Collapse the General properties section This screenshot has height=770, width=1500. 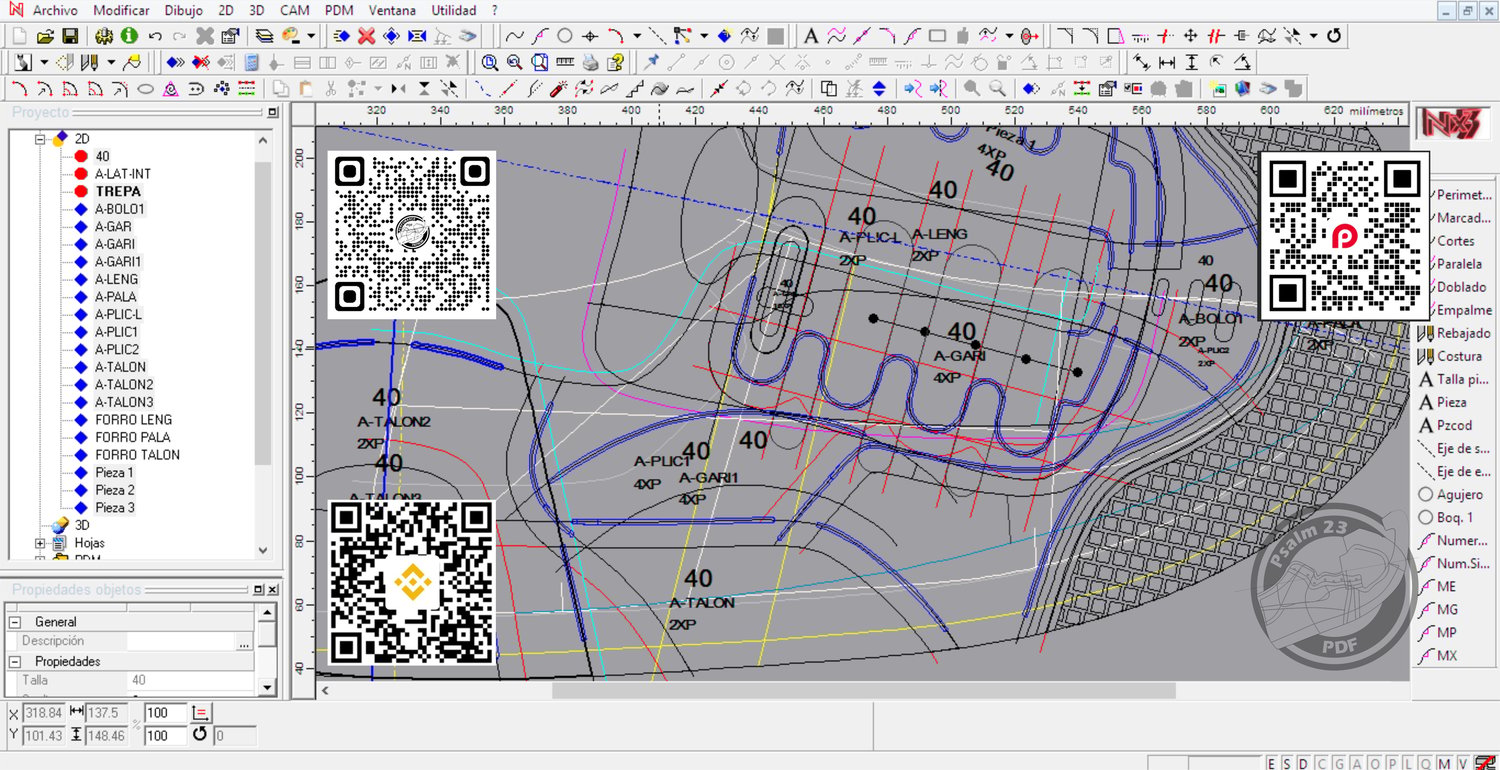17,622
